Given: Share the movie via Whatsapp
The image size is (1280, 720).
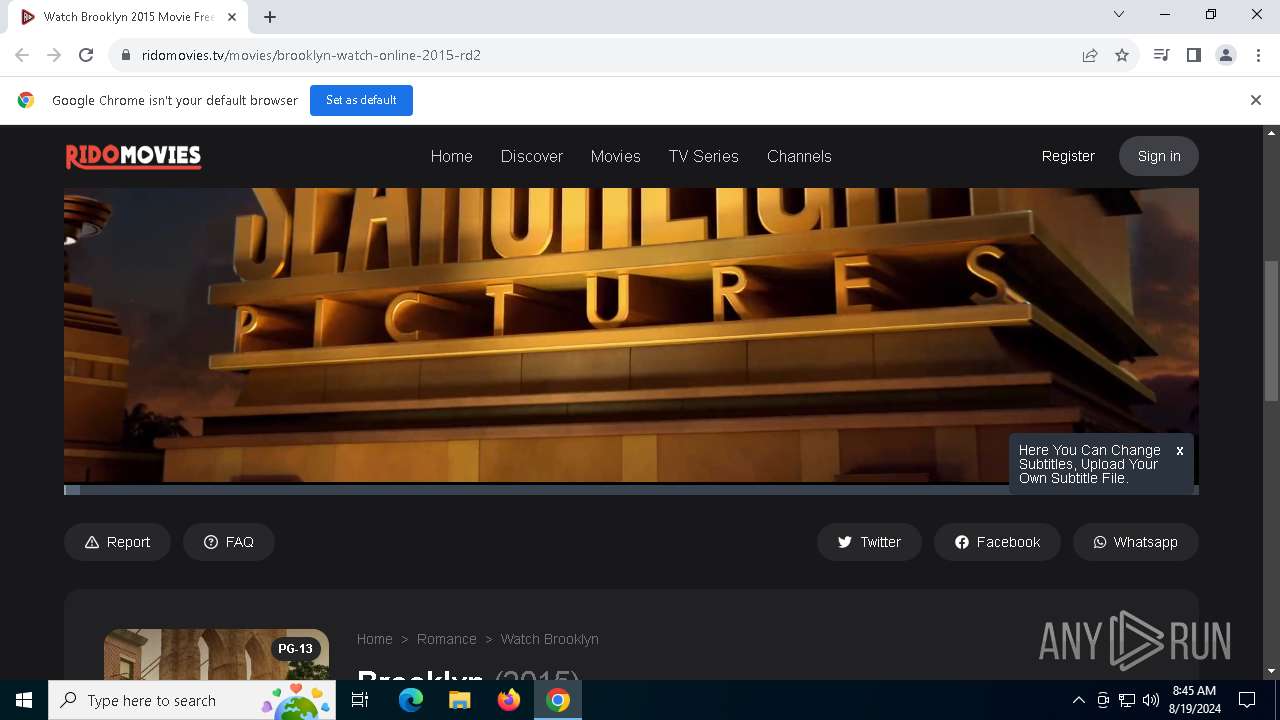Looking at the screenshot, I should coord(1135,542).
